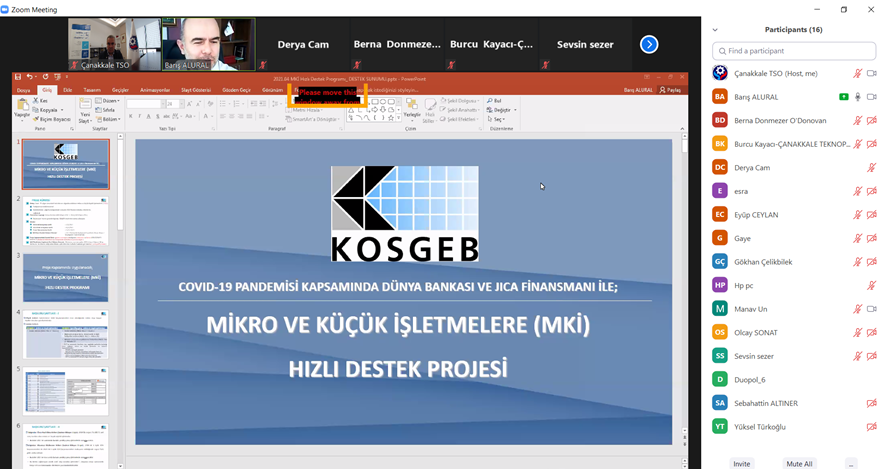Click the Biçim Boyacısı format painter icon
The height and width of the screenshot is (469, 894).
pos(36,119)
